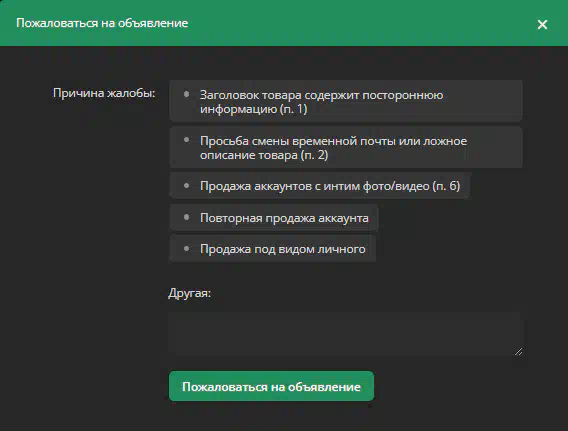Click the empty green header bar area
This screenshot has width=568, height=431.
point(362,23)
